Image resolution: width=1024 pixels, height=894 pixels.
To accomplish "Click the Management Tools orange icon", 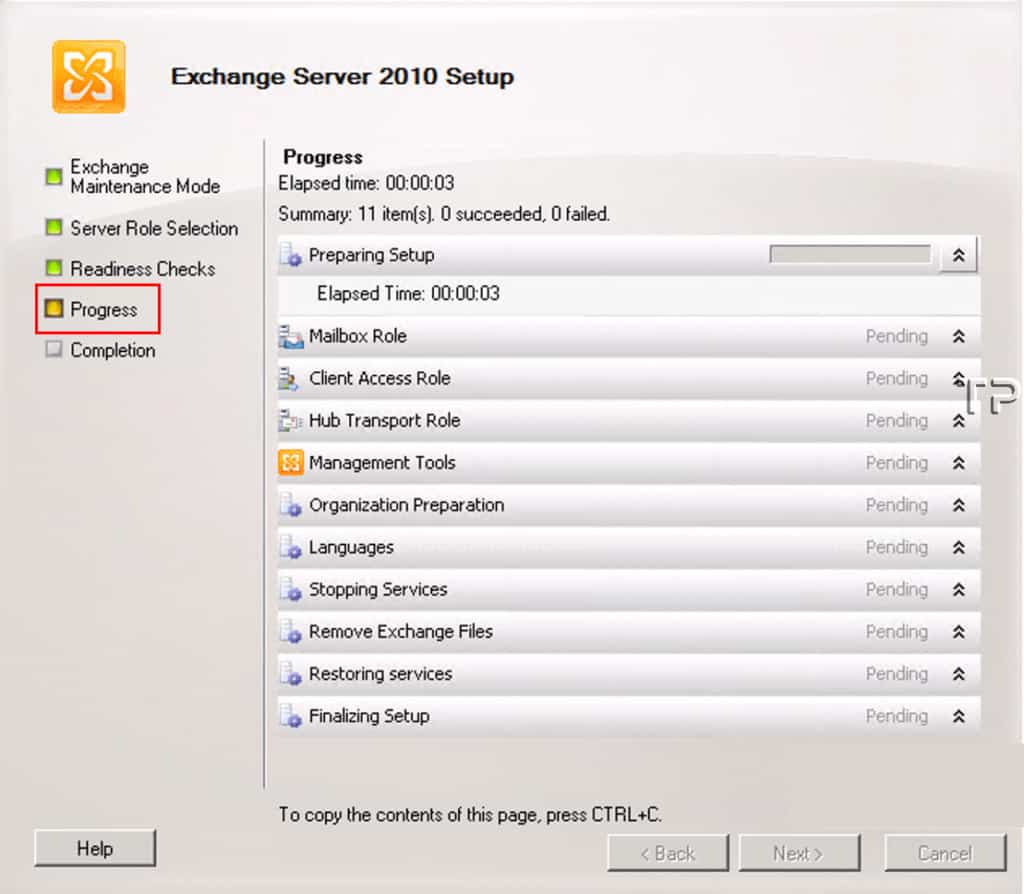I will 291,463.
